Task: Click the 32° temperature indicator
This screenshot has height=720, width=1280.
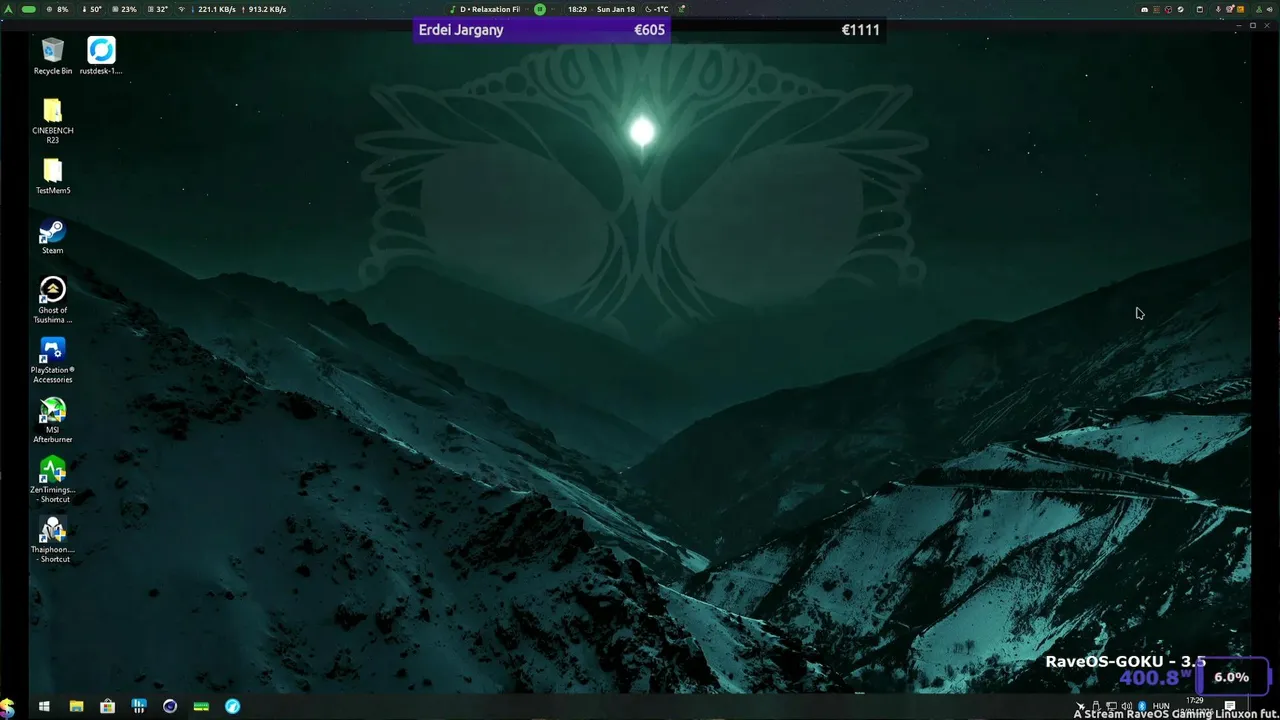Action: tap(157, 9)
